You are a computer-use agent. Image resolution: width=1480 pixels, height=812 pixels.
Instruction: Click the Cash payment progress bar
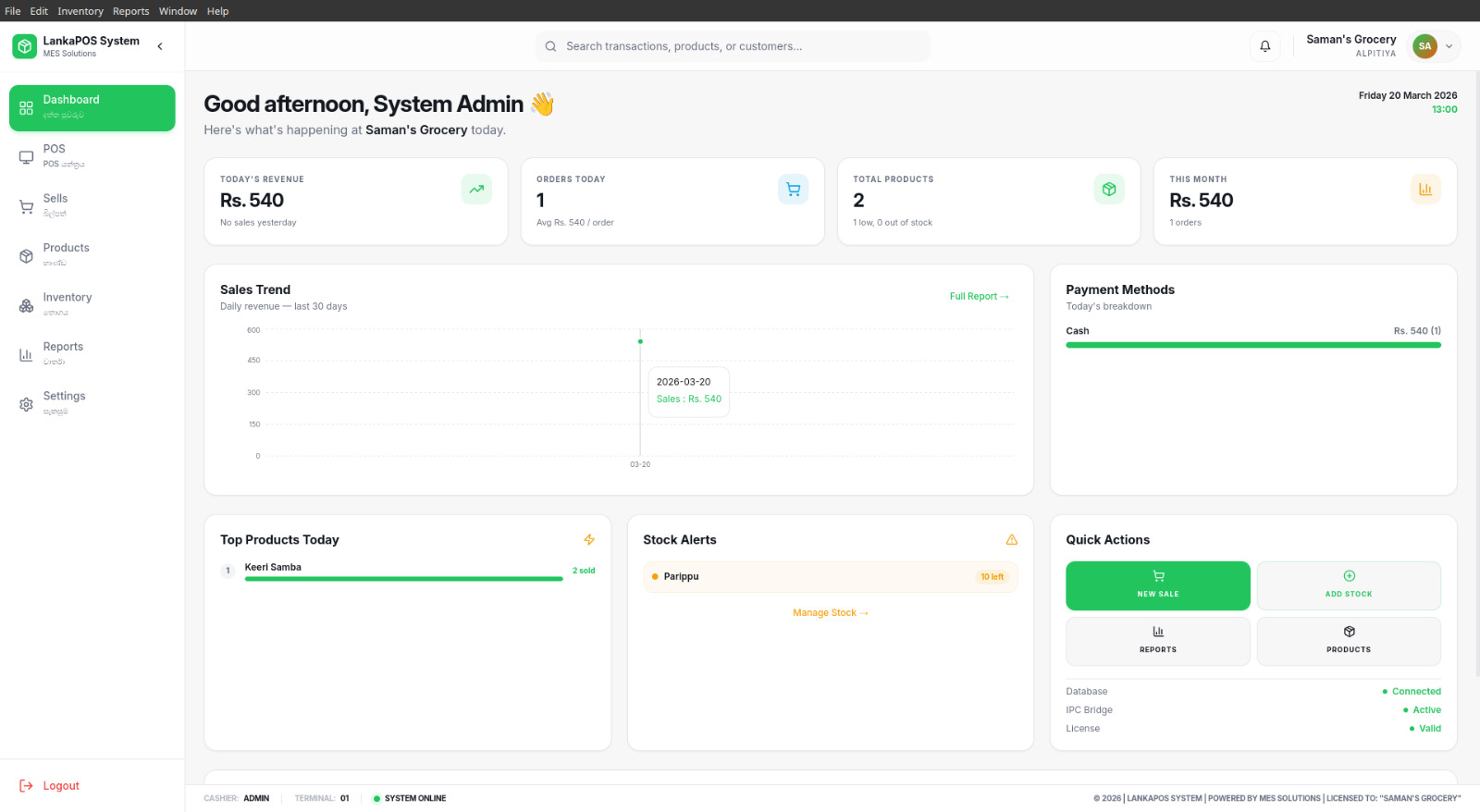point(1253,345)
